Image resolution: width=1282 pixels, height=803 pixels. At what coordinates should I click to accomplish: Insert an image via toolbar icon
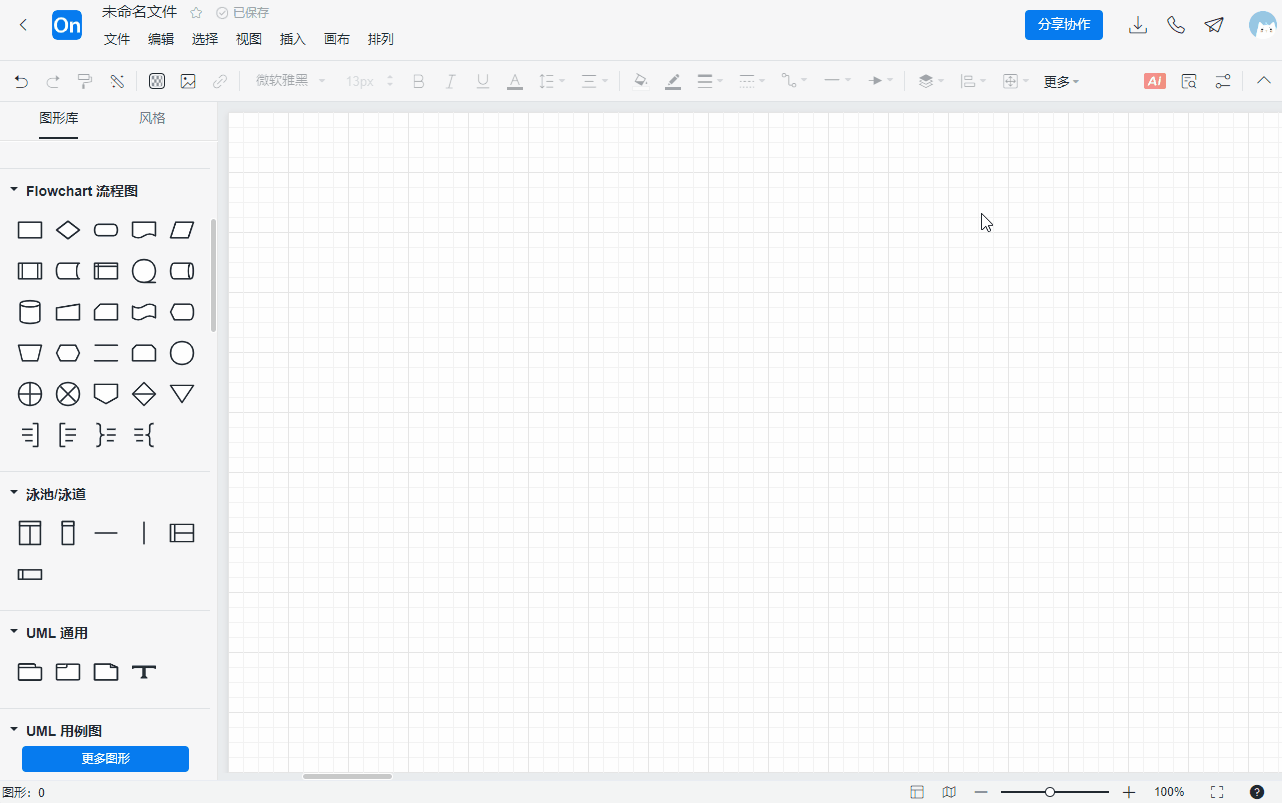(188, 81)
